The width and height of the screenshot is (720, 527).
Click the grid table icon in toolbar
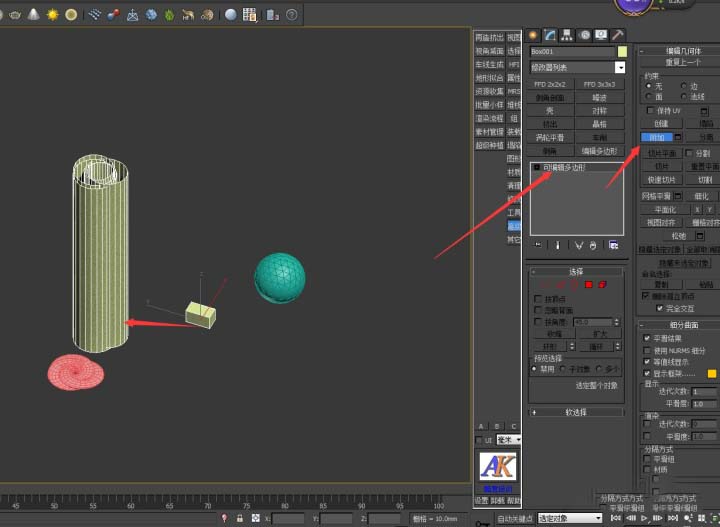249,15
